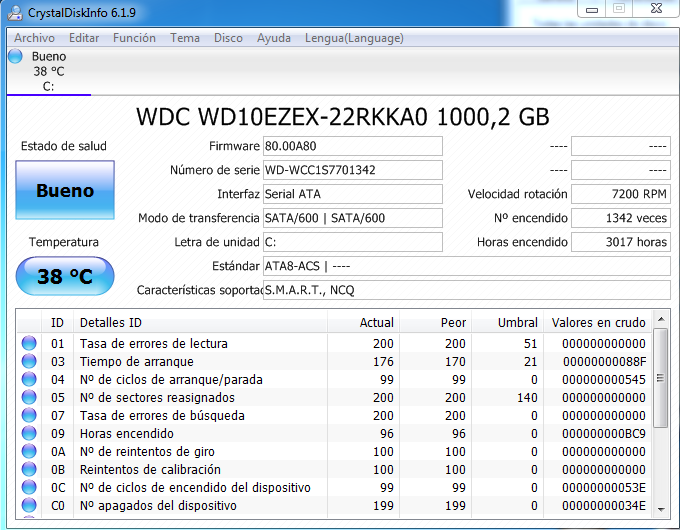Click the Bueno 38 °C C: drive tab
The height and width of the screenshot is (530, 680).
click(x=49, y=71)
